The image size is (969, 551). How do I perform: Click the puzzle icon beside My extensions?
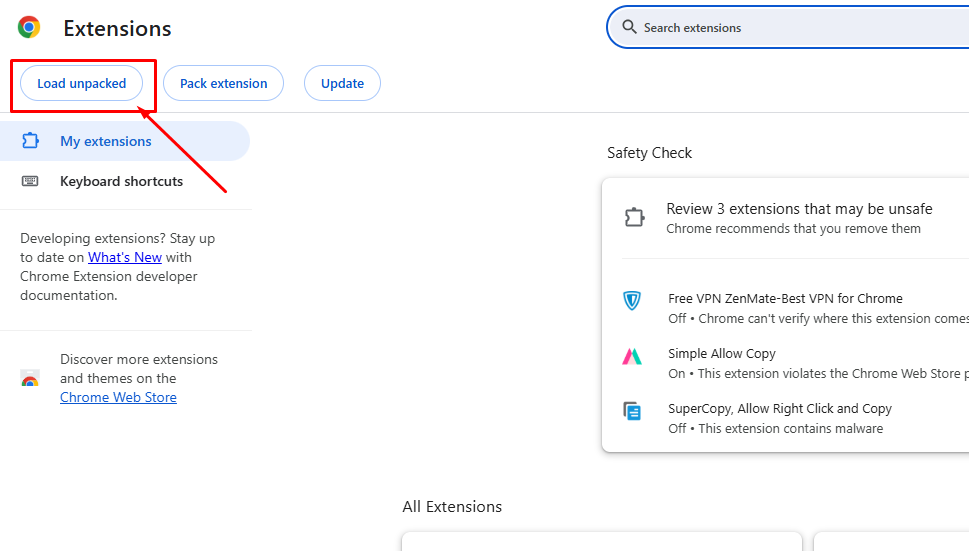tap(30, 141)
